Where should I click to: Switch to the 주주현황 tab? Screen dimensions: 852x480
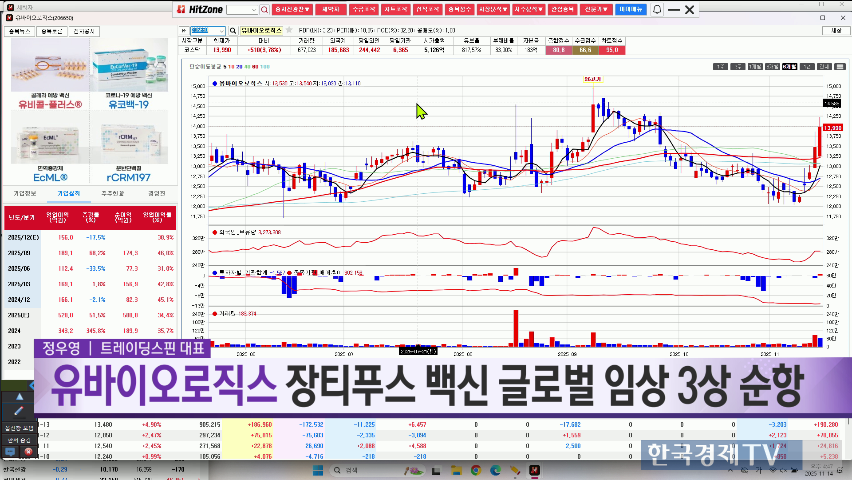(x=113, y=192)
